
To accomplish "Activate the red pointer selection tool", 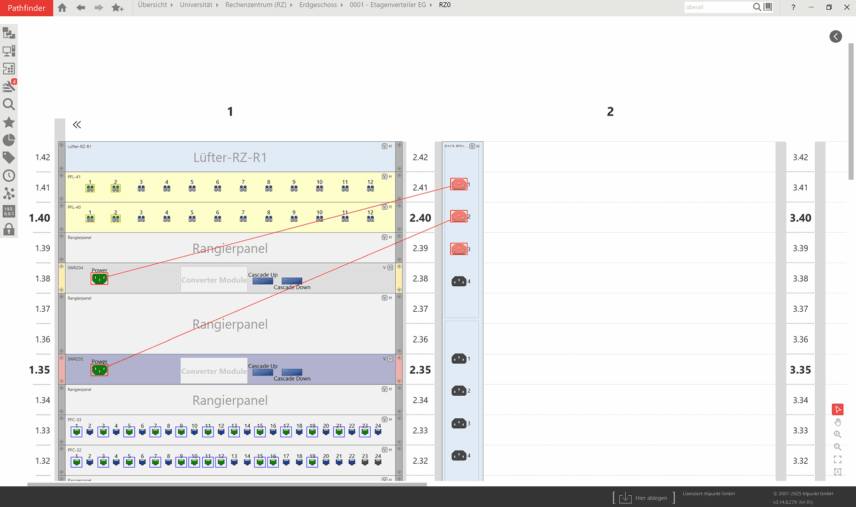I will [x=837, y=409].
